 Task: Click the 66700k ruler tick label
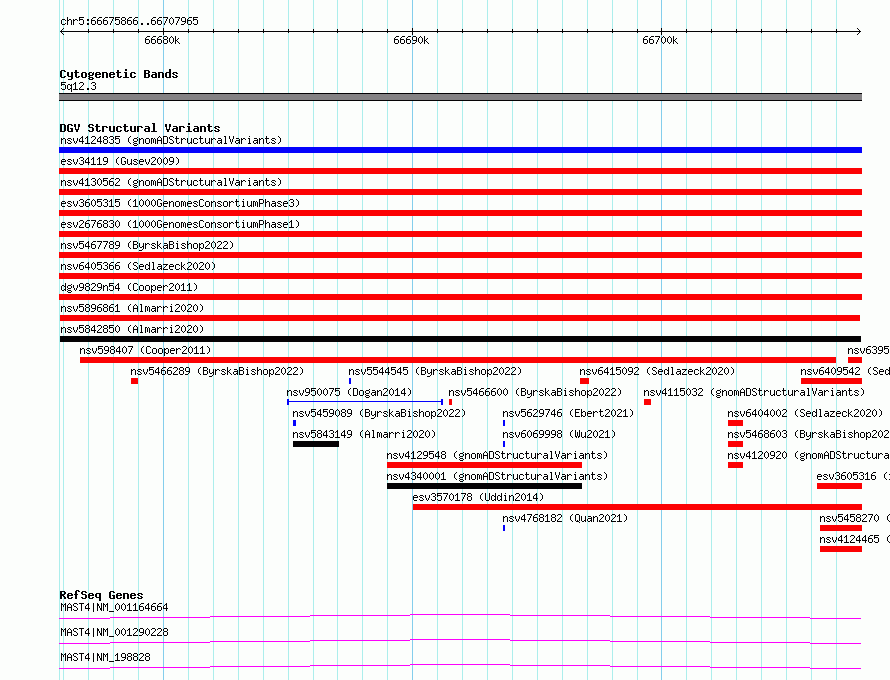pos(660,40)
